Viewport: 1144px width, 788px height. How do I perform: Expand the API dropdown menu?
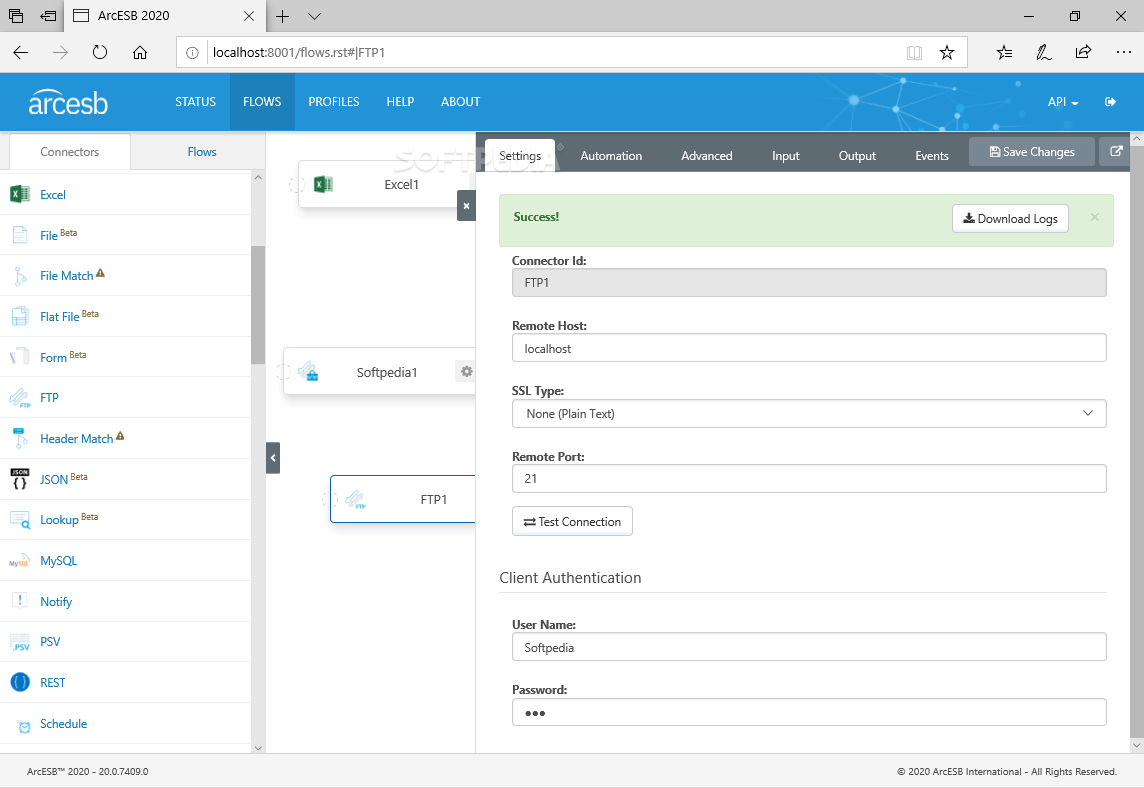(x=1062, y=101)
